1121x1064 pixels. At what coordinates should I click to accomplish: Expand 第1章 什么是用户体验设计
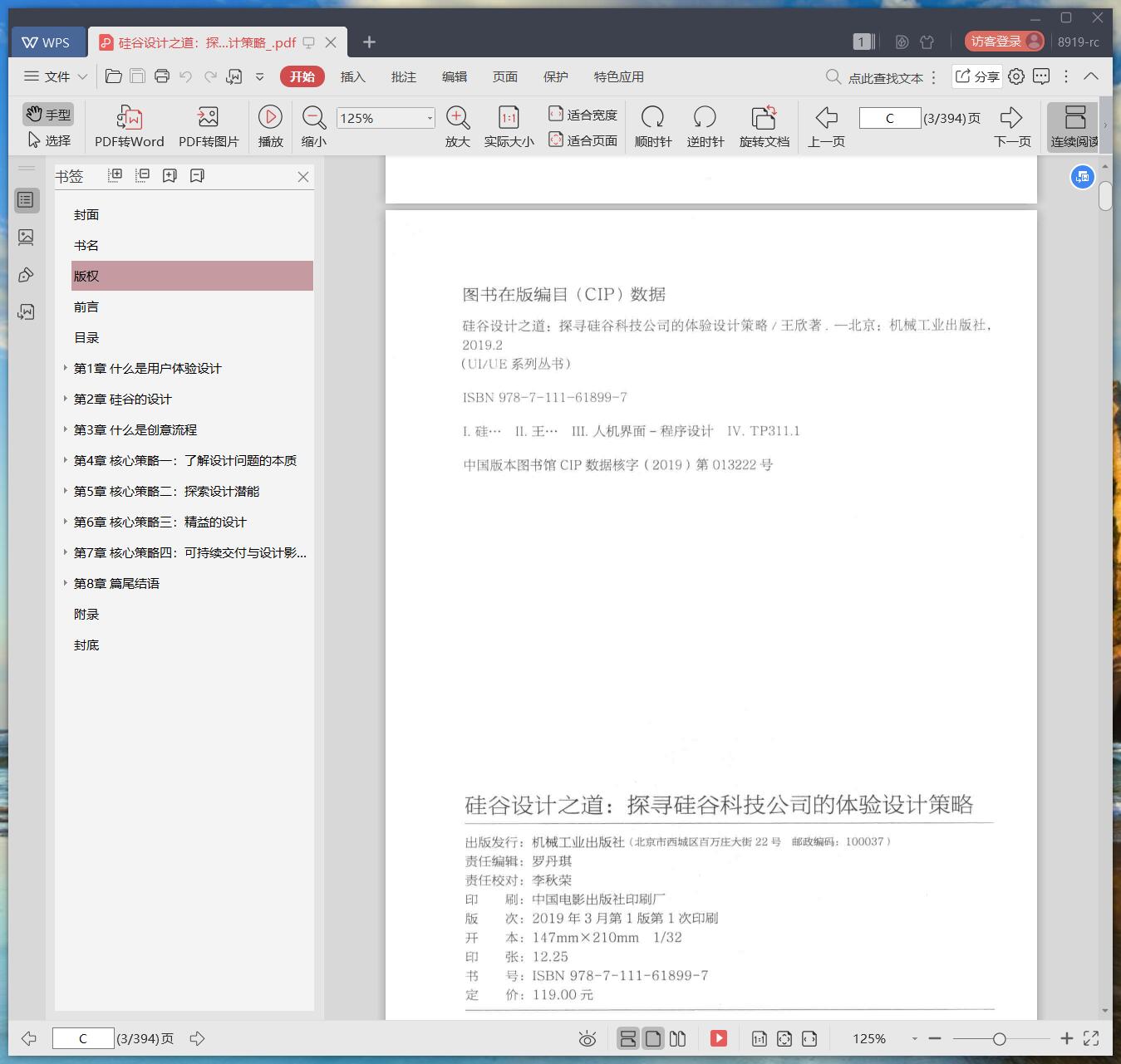coord(65,367)
